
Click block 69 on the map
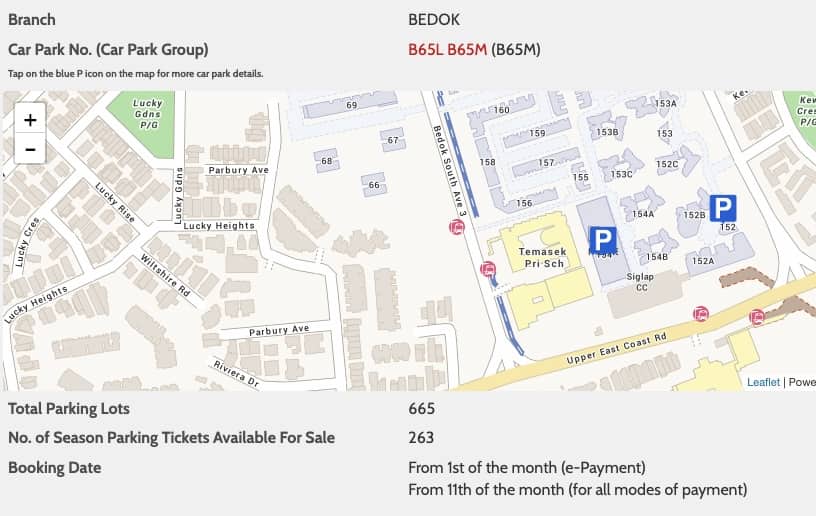(x=352, y=105)
